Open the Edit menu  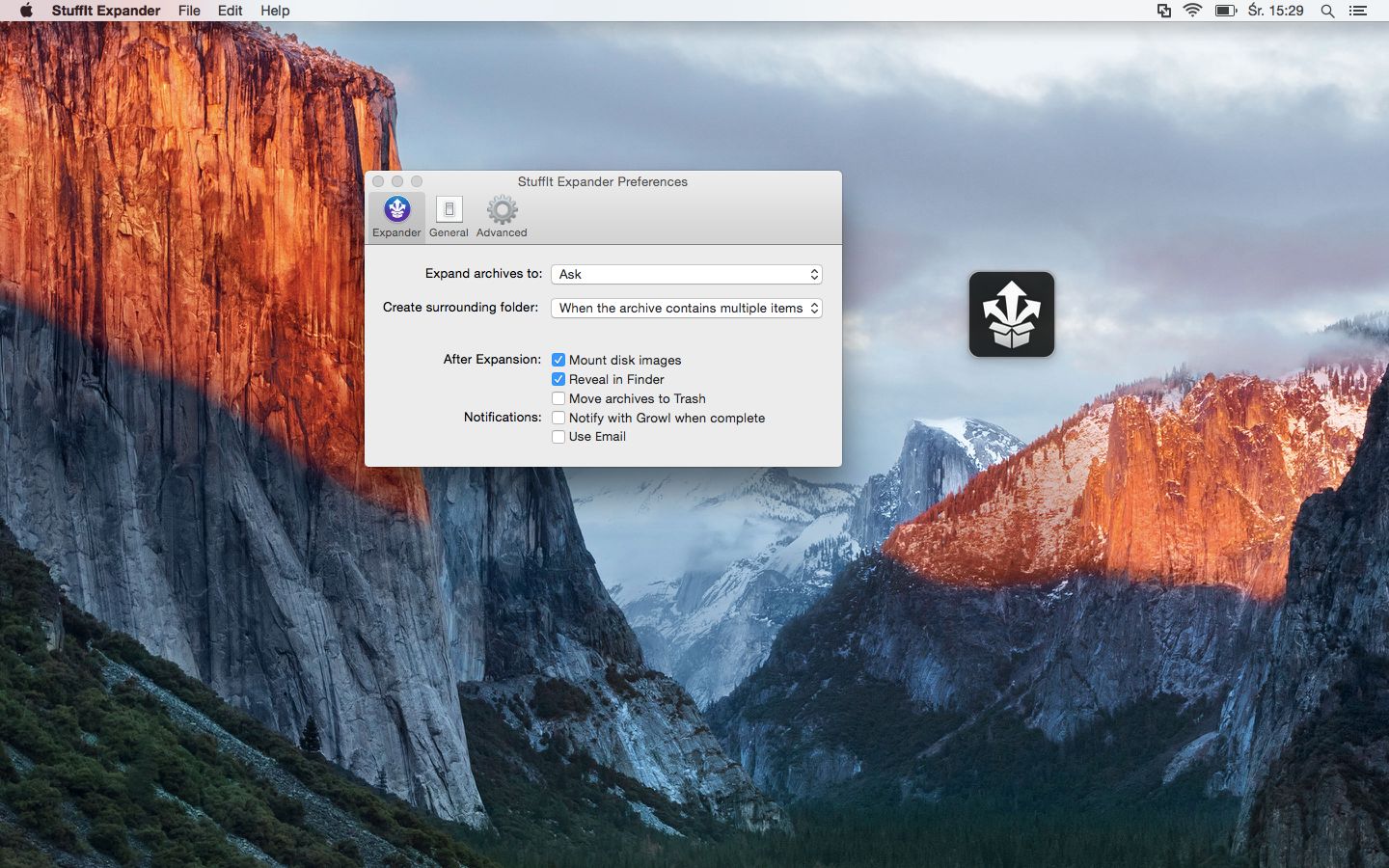[230, 11]
